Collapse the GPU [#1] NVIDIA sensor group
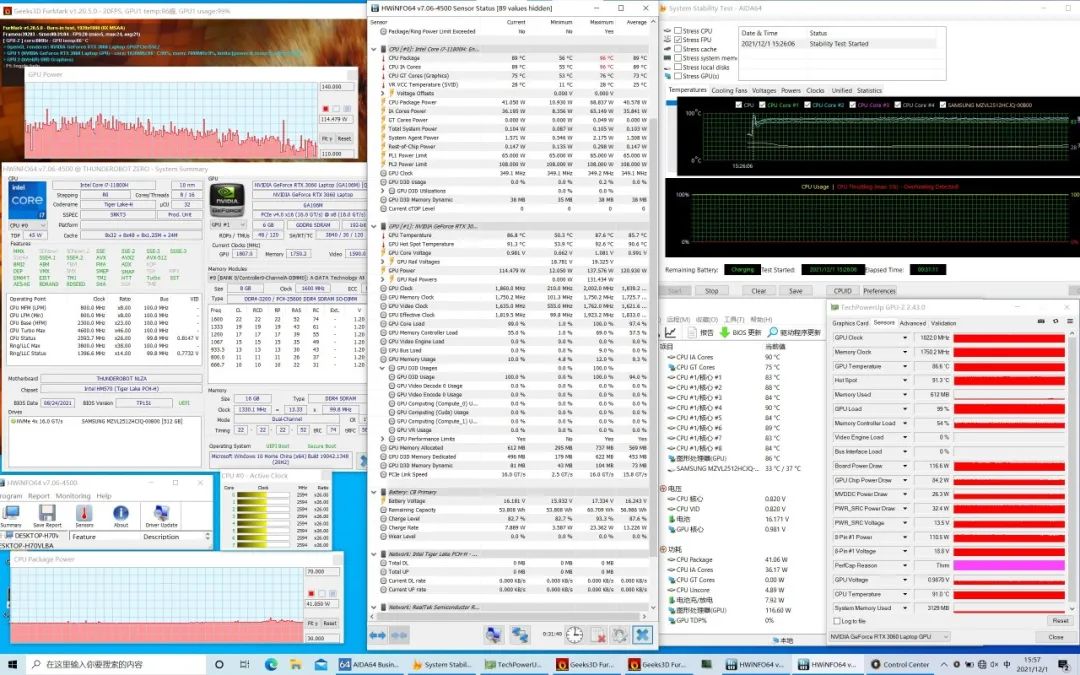This screenshot has height=675, width=1080. tap(374, 227)
